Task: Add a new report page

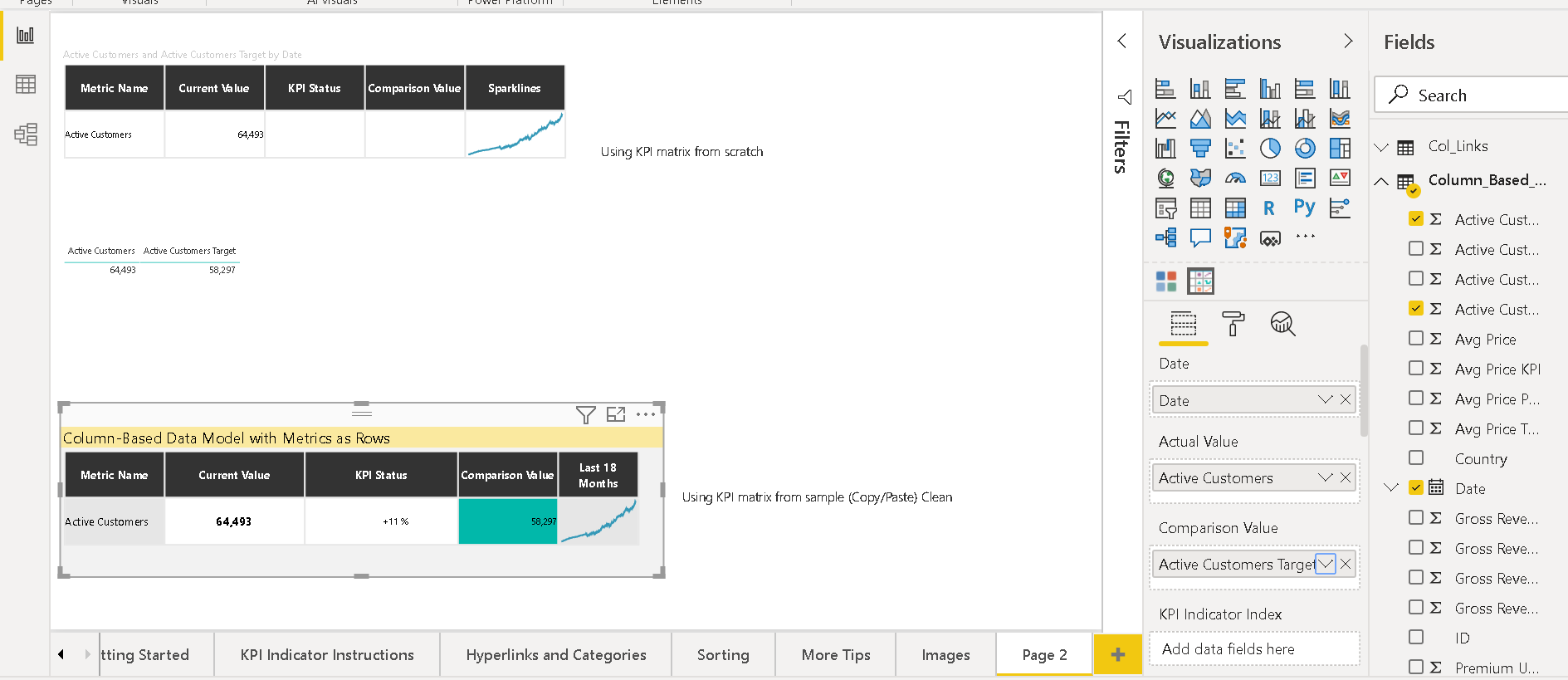Action: tap(1118, 655)
